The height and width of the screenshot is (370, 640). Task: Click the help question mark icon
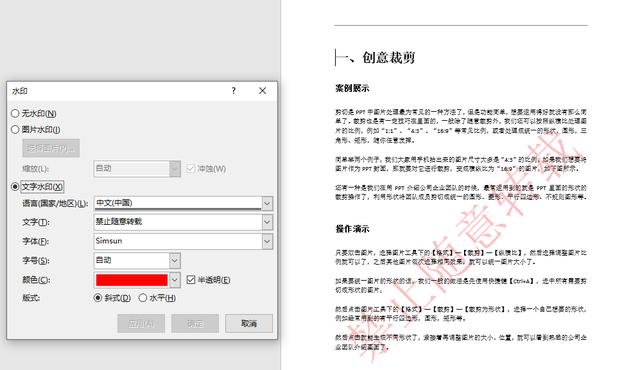tap(233, 91)
